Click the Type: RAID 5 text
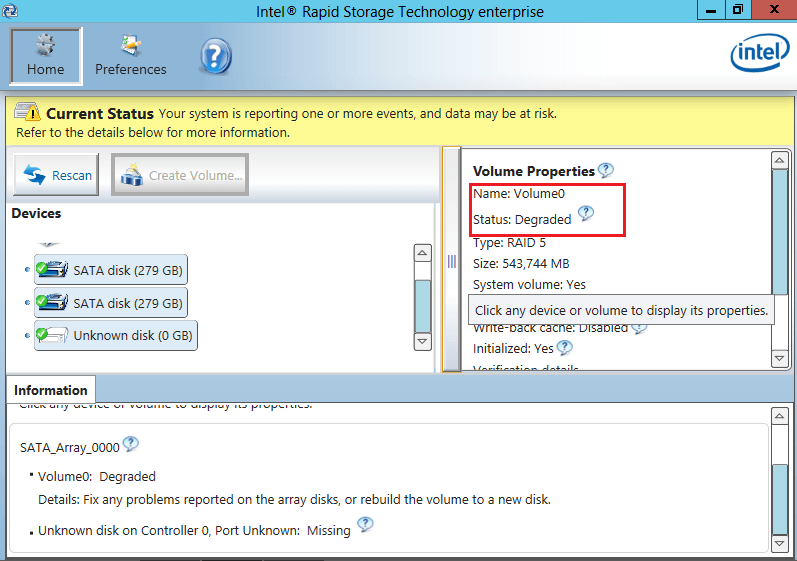 tap(509, 242)
